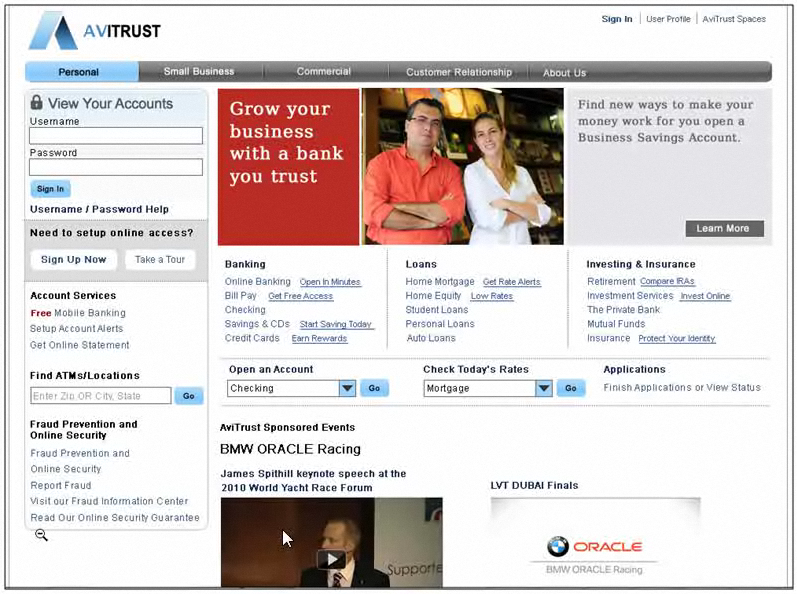The height and width of the screenshot is (594, 797).
Task: Click Compare IRAs link
Action: (x=667, y=281)
